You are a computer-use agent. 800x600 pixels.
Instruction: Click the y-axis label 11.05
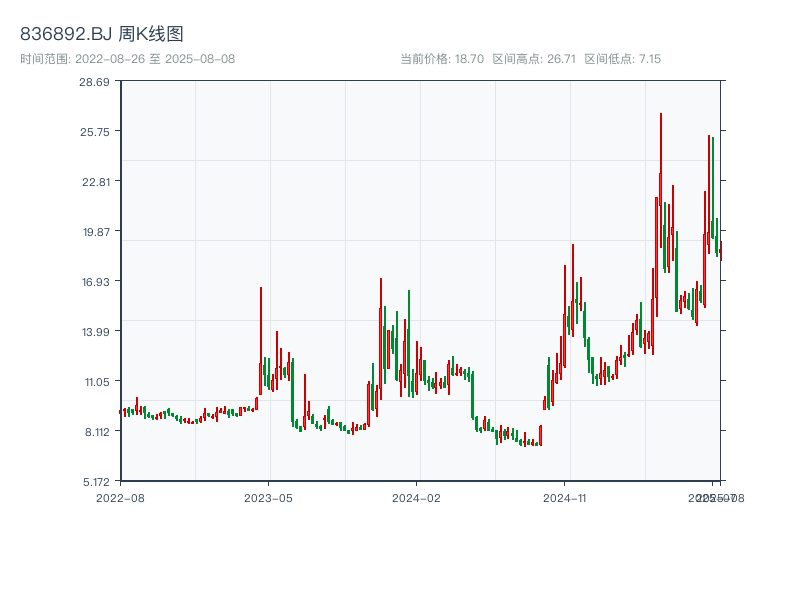click(x=97, y=382)
